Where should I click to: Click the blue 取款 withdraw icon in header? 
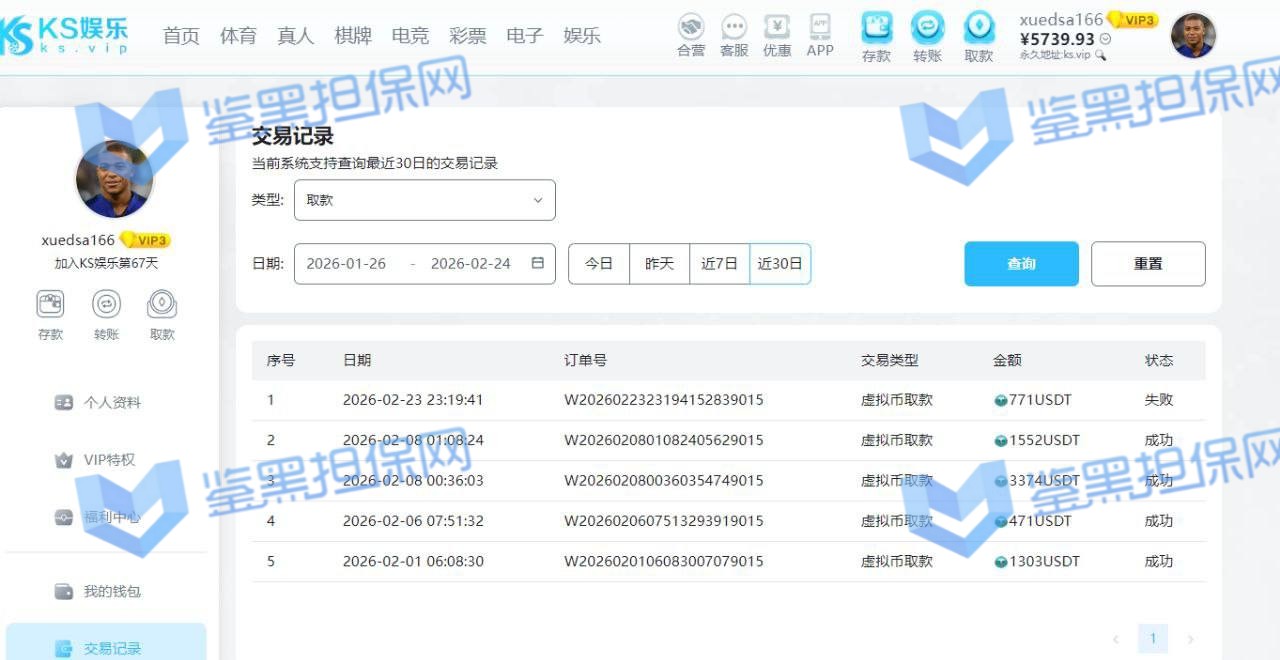[979, 28]
